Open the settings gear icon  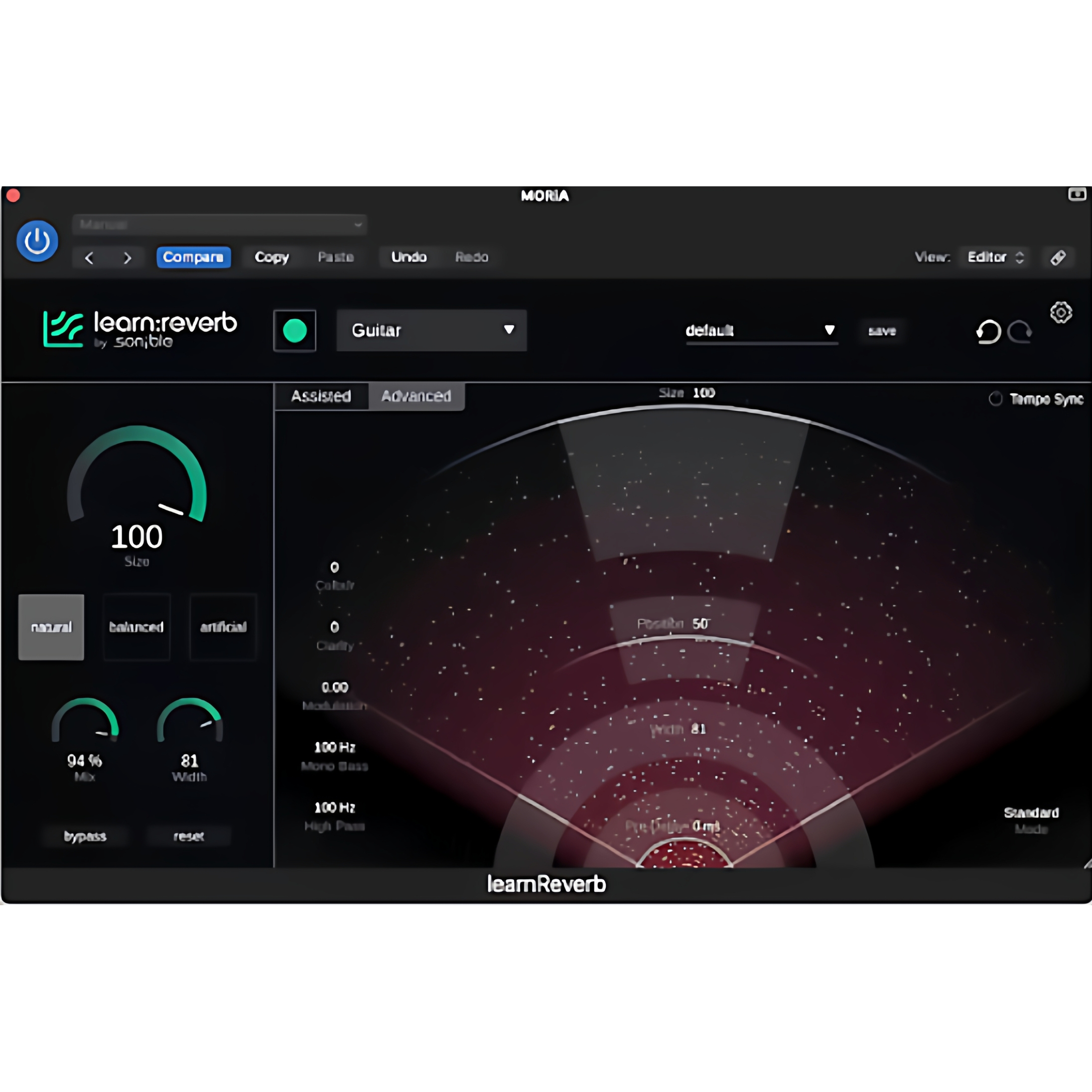[x=1061, y=312]
